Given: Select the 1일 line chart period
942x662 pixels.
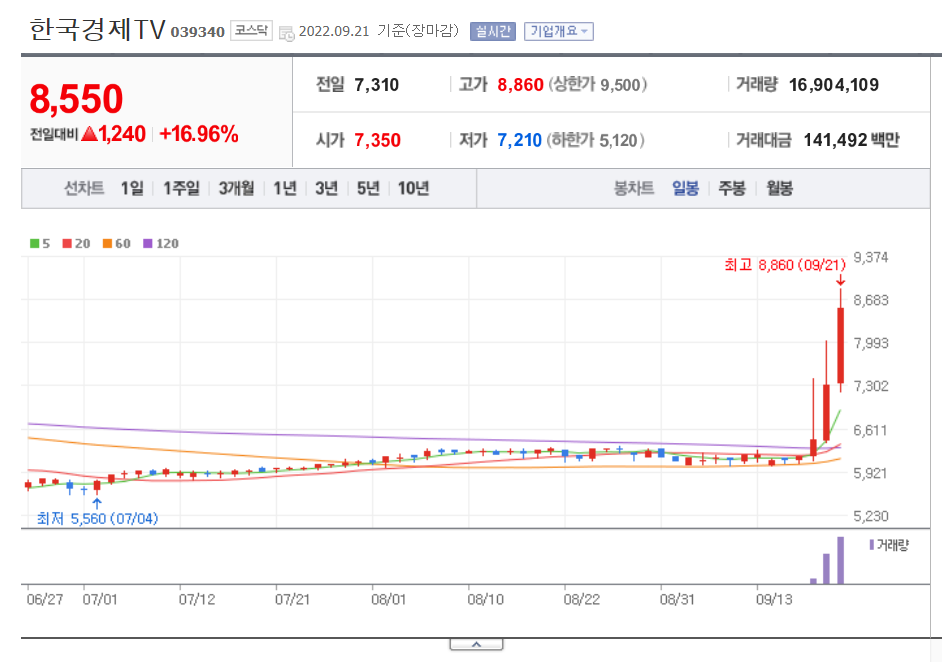Looking at the screenshot, I should [132, 189].
